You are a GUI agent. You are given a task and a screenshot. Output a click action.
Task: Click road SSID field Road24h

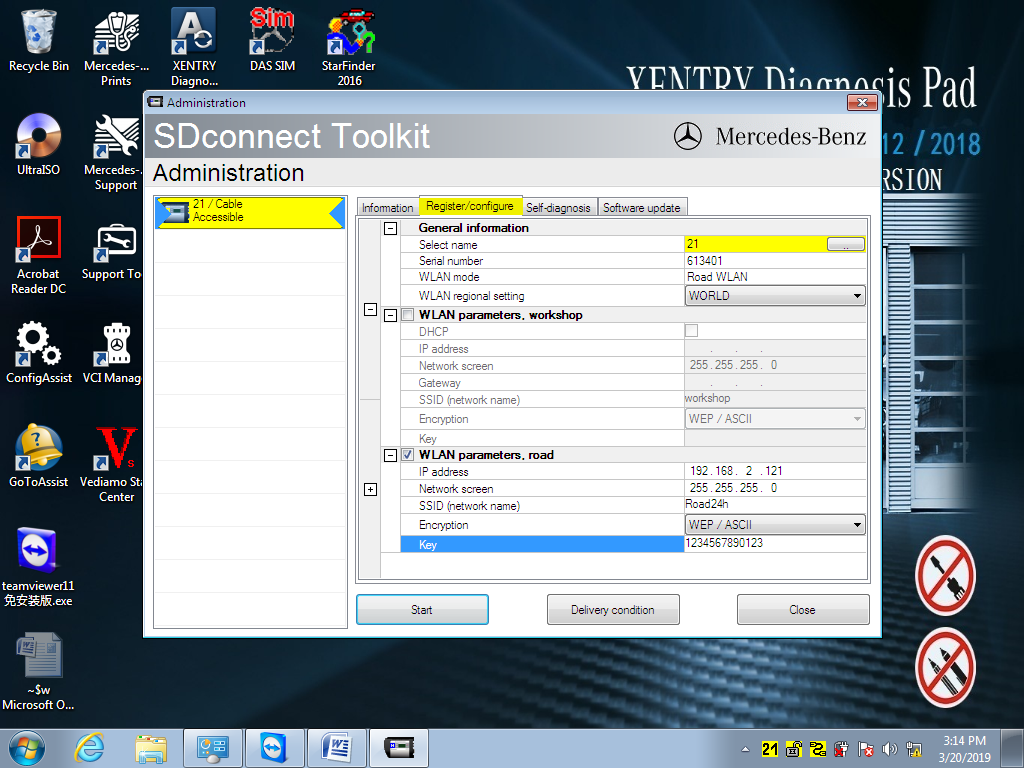tap(775, 505)
